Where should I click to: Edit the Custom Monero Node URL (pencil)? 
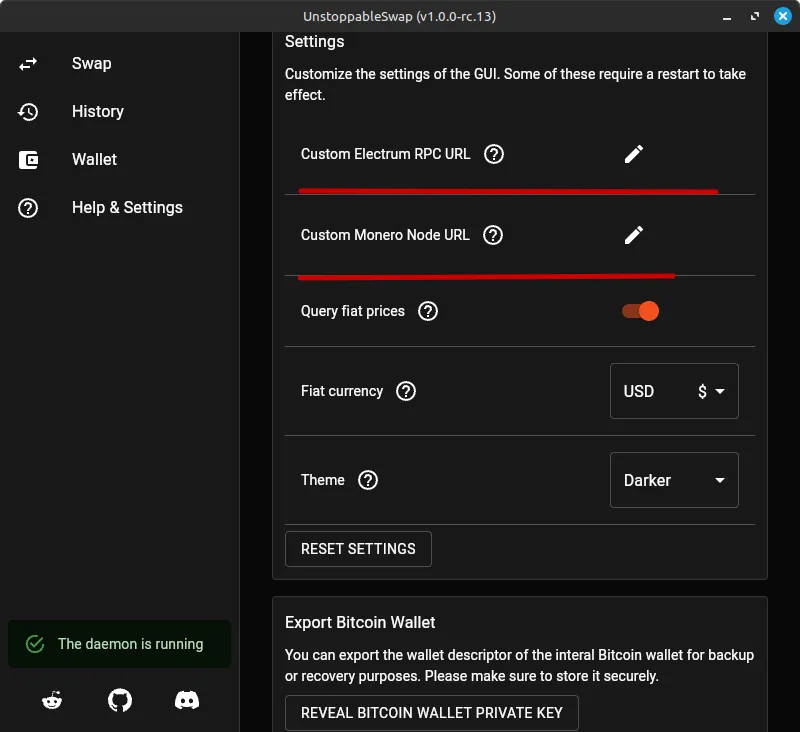tap(634, 235)
